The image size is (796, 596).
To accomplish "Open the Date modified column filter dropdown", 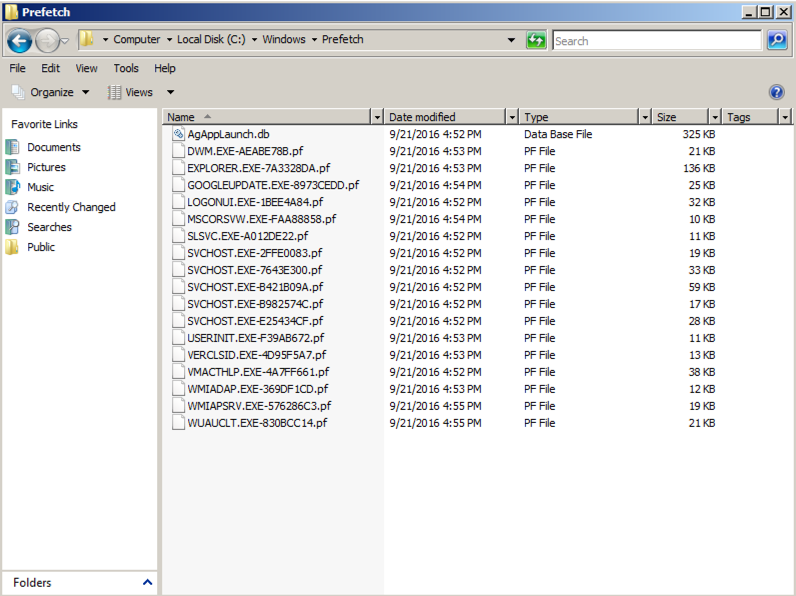I will point(512,117).
